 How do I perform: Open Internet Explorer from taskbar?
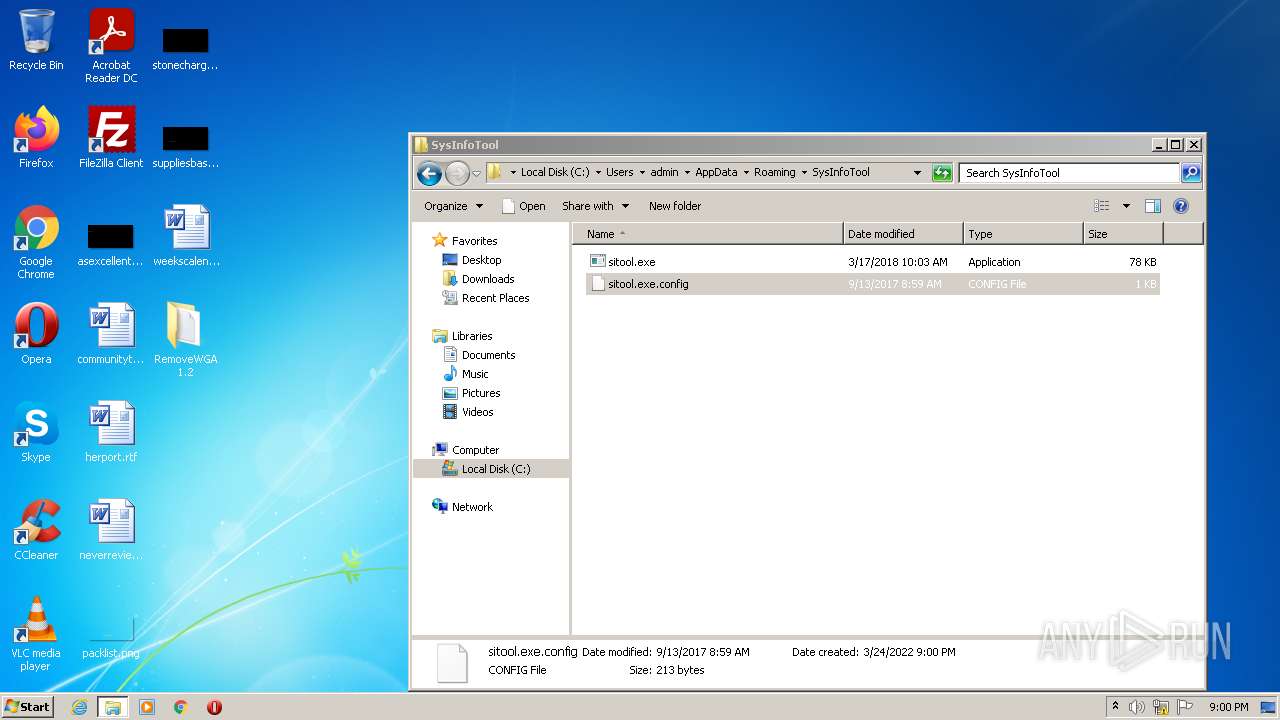(x=80, y=707)
